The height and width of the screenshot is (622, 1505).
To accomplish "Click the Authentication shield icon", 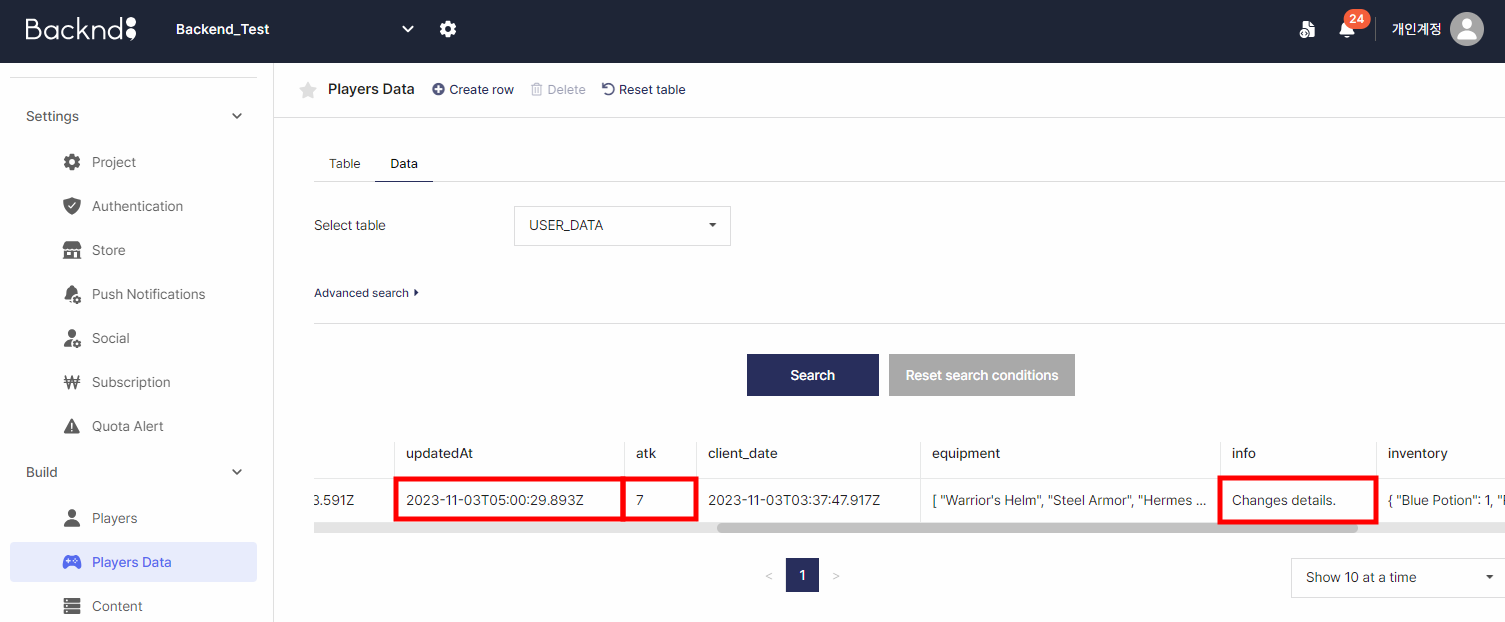I will pos(71,206).
